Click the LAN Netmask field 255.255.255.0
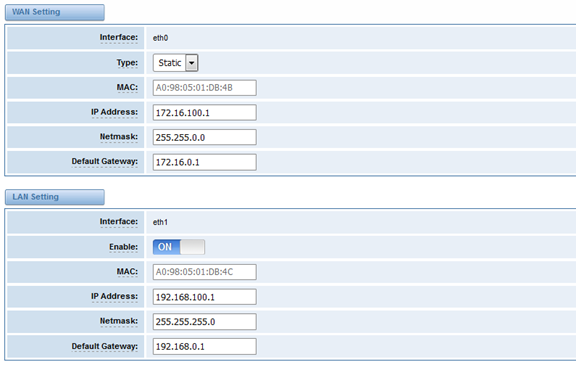This screenshot has width=576, height=370. [x=205, y=321]
